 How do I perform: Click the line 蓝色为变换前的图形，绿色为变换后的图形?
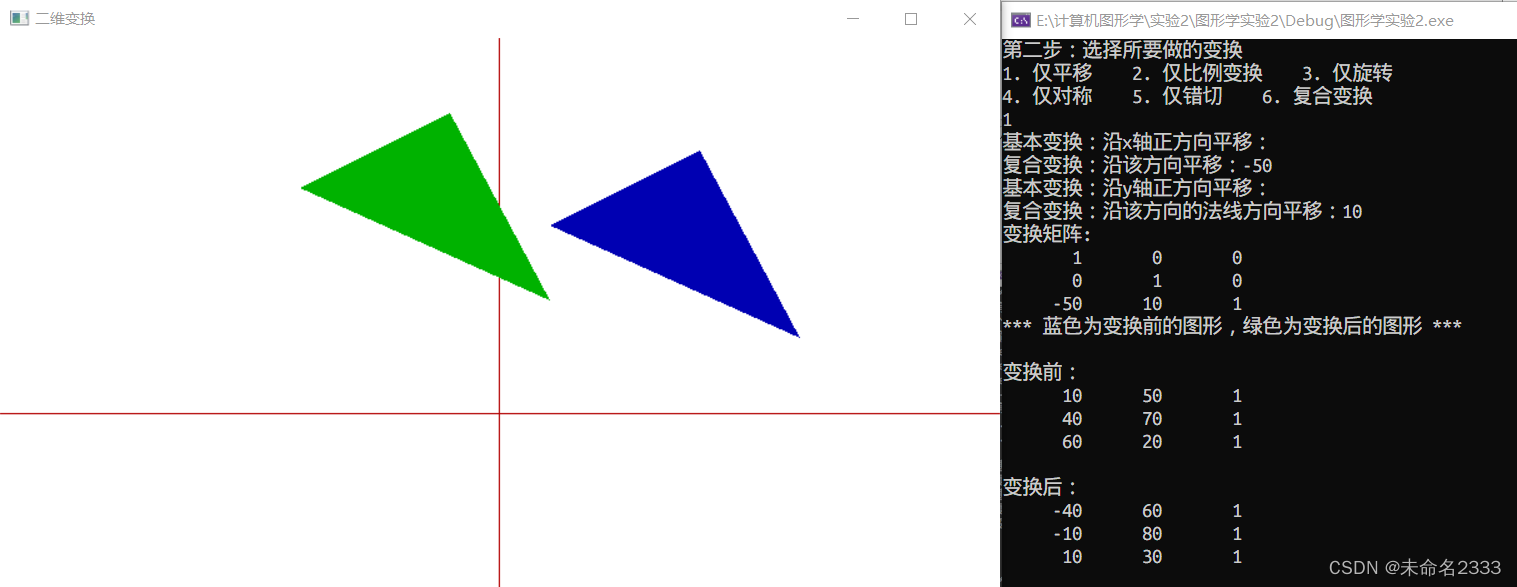coord(1232,327)
